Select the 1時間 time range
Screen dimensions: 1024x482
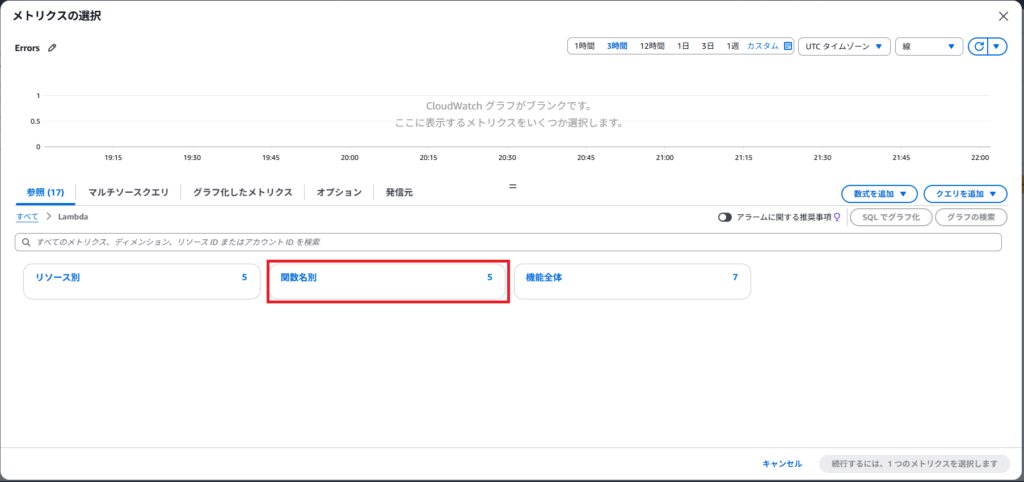[x=584, y=46]
